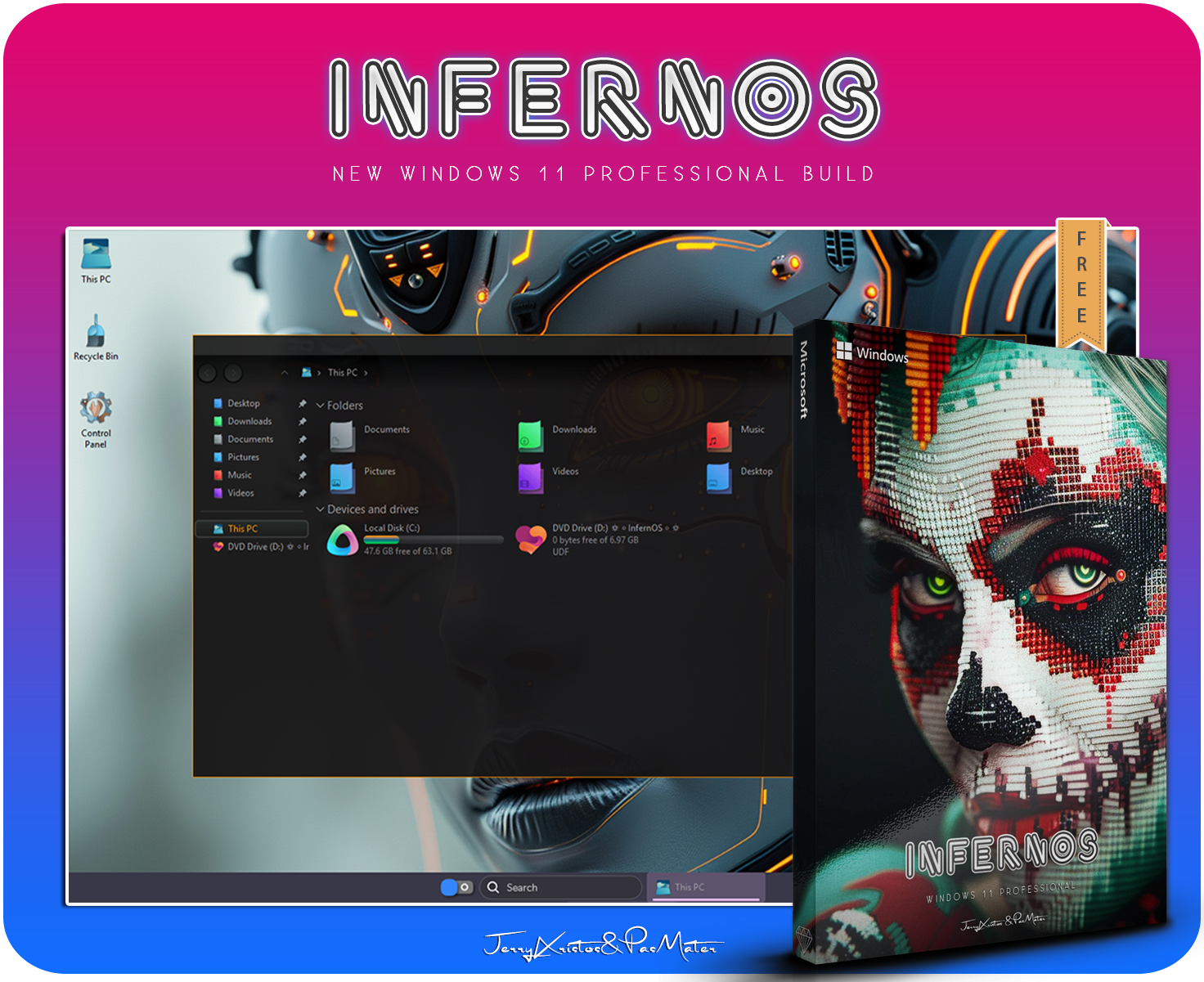Click '0 bytes free of 6.97 GB' text
The image size is (1204, 982).
pyautogui.click(x=595, y=540)
